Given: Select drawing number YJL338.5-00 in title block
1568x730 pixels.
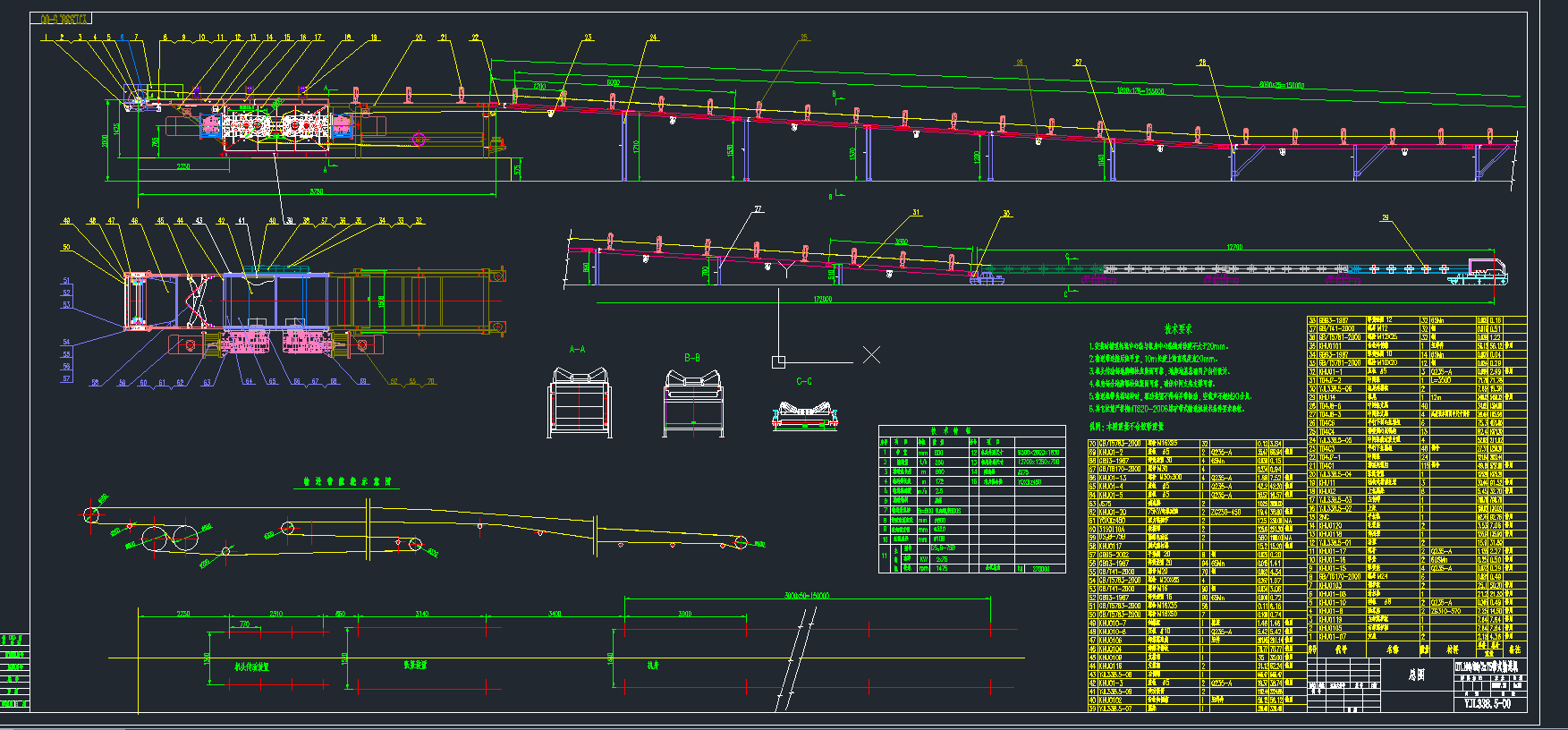Looking at the screenshot, I should tap(1487, 703).
